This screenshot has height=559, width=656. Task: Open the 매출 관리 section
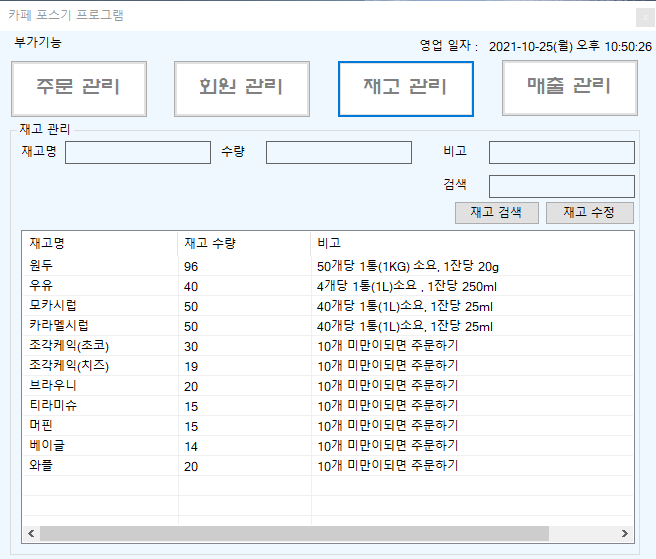click(570, 88)
